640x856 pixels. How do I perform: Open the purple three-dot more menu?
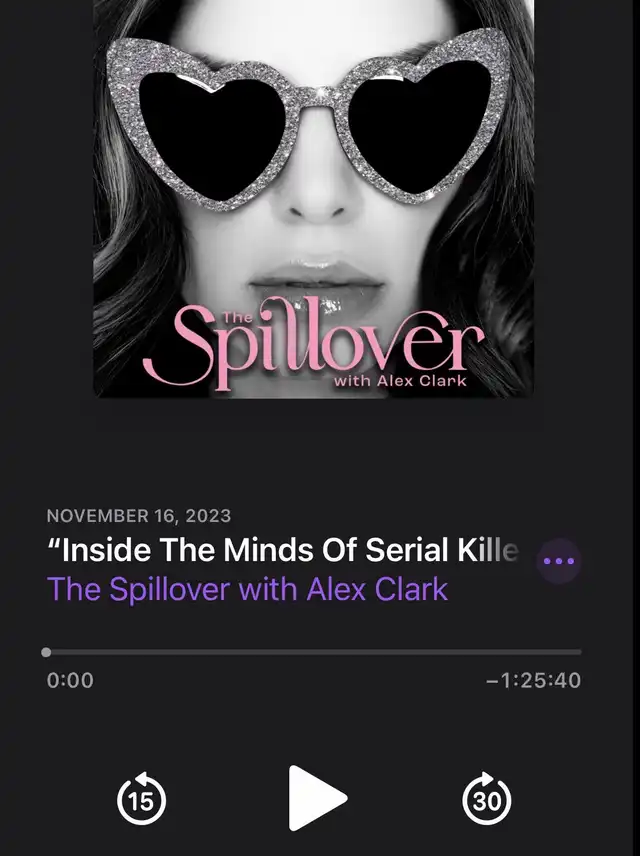559,561
